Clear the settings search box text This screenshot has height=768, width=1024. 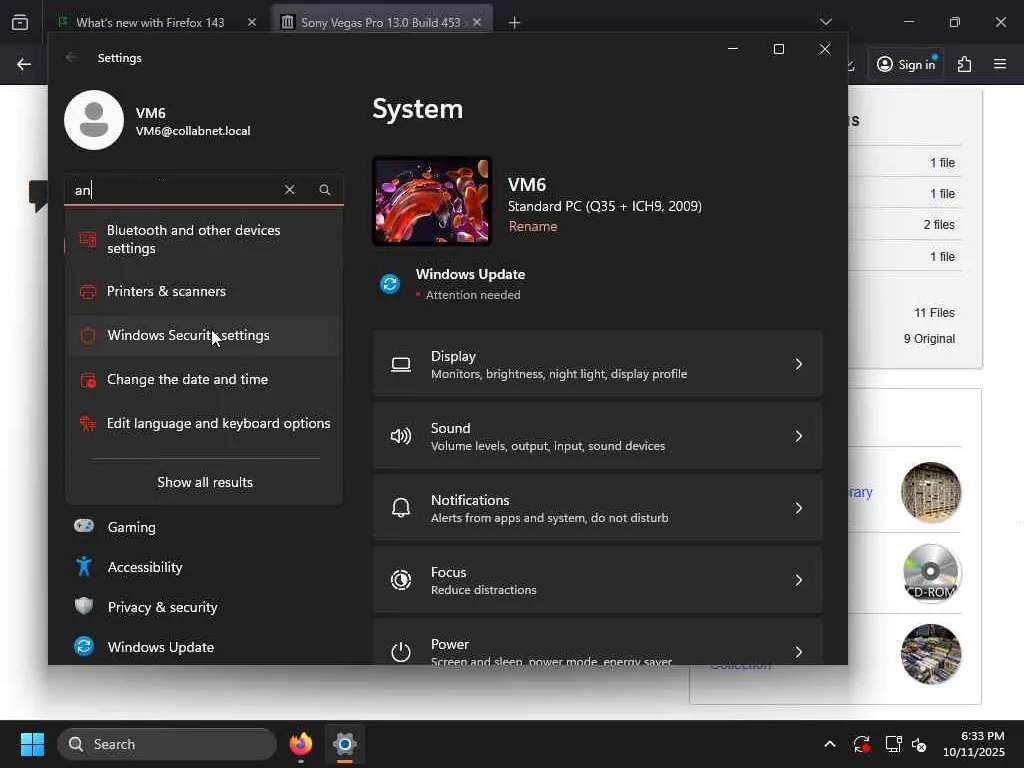(x=289, y=190)
